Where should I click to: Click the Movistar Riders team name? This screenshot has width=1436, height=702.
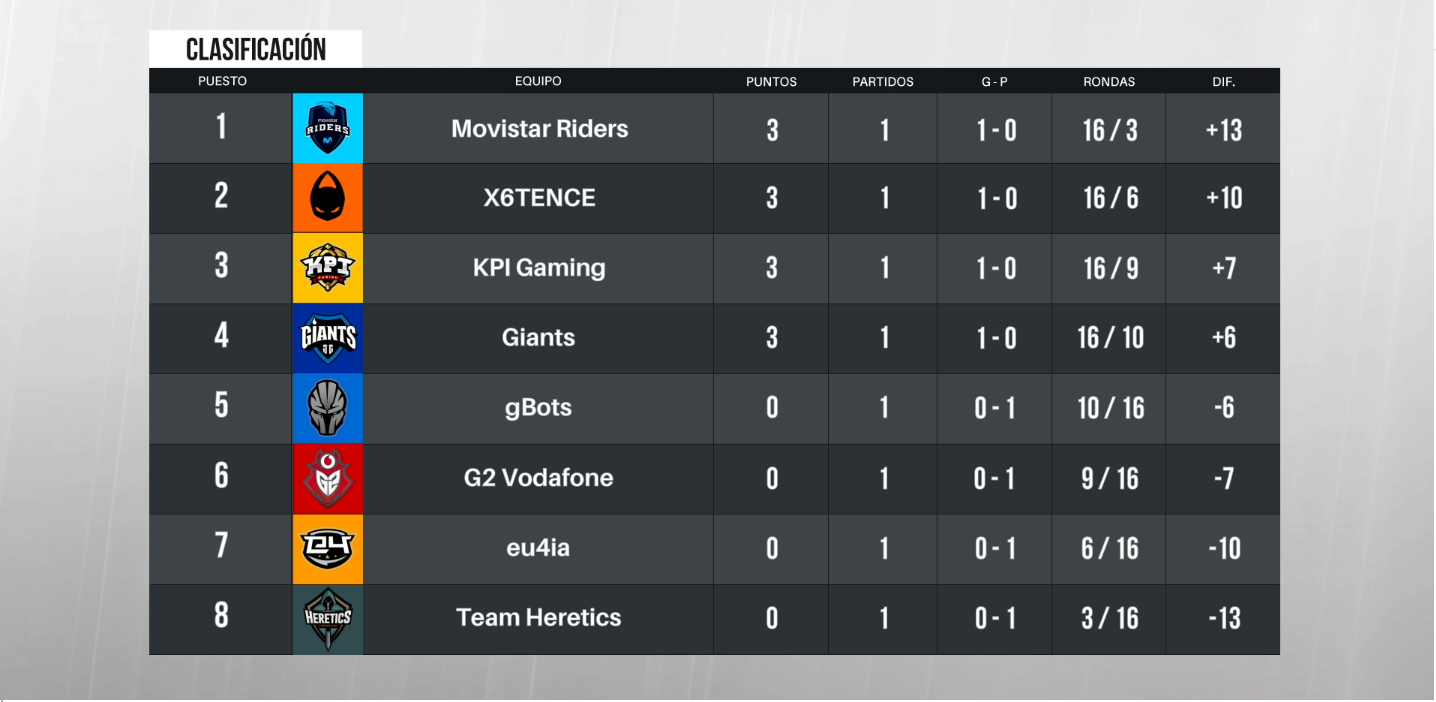click(x=539, y=128)
